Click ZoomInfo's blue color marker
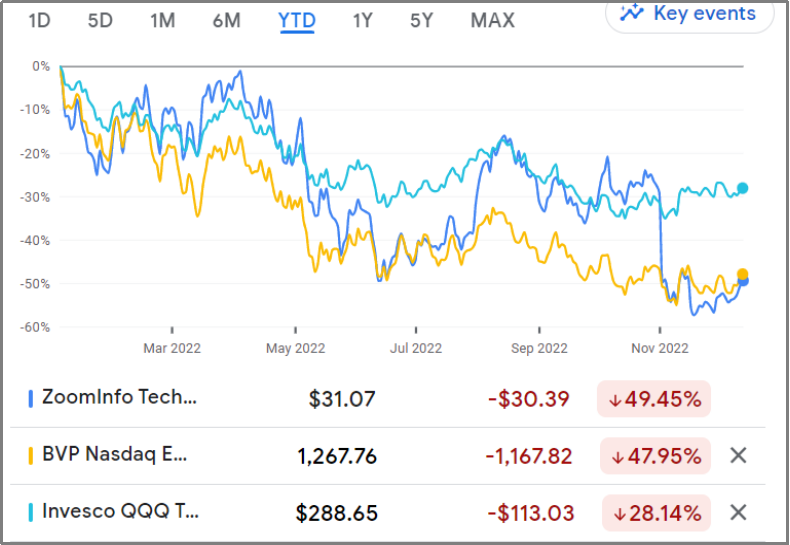Viewport: 790px width, 545px height. tap(31, 398)
